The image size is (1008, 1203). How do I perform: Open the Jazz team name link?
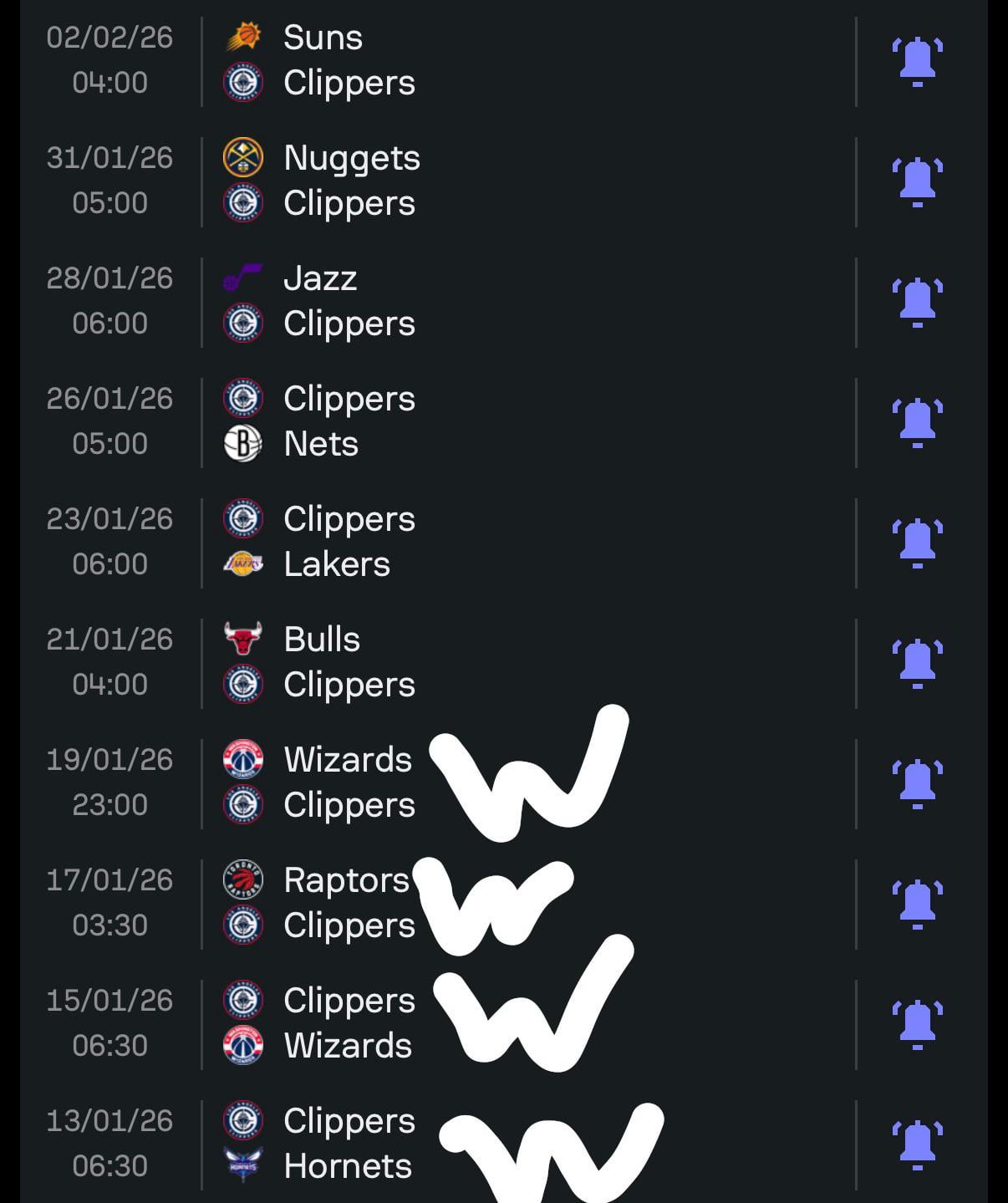pos(320,278)
